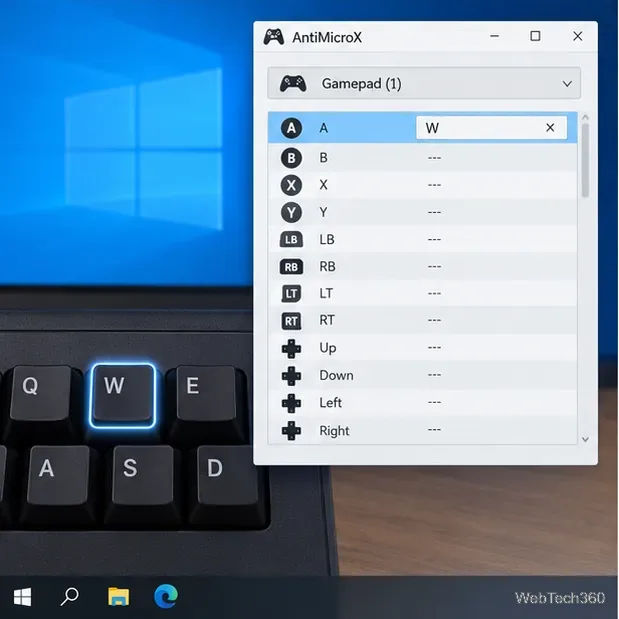
Task: Click the scrollbar down arrow
Action: (x=585, y=439)
